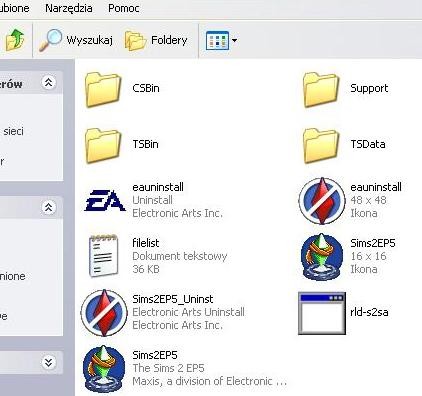Image resolution: width=422 pixels, height=396 pixels.
Task: Select the 48 x 48 eauninstall icon file
Action: tap(322, 201)
